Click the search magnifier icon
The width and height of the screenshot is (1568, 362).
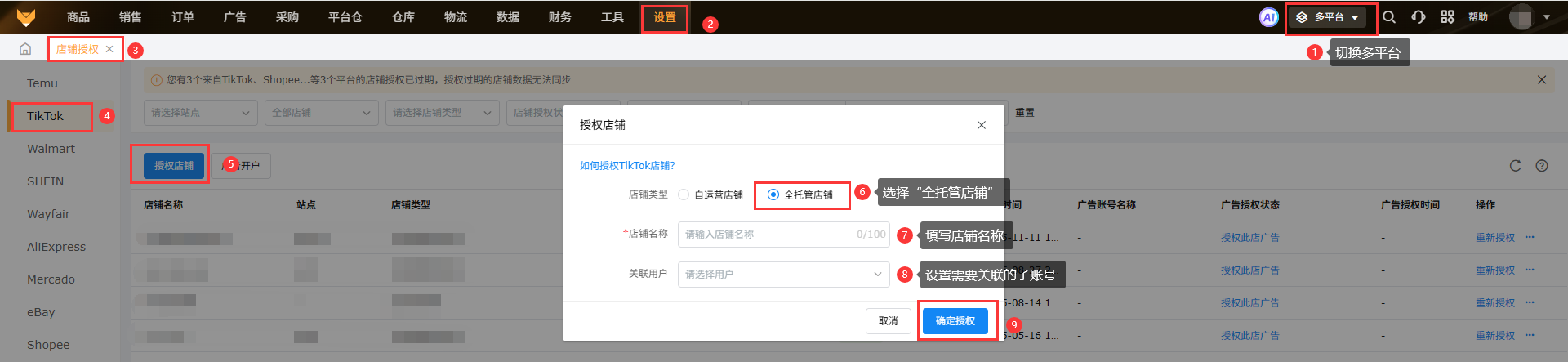(1389, 17)
